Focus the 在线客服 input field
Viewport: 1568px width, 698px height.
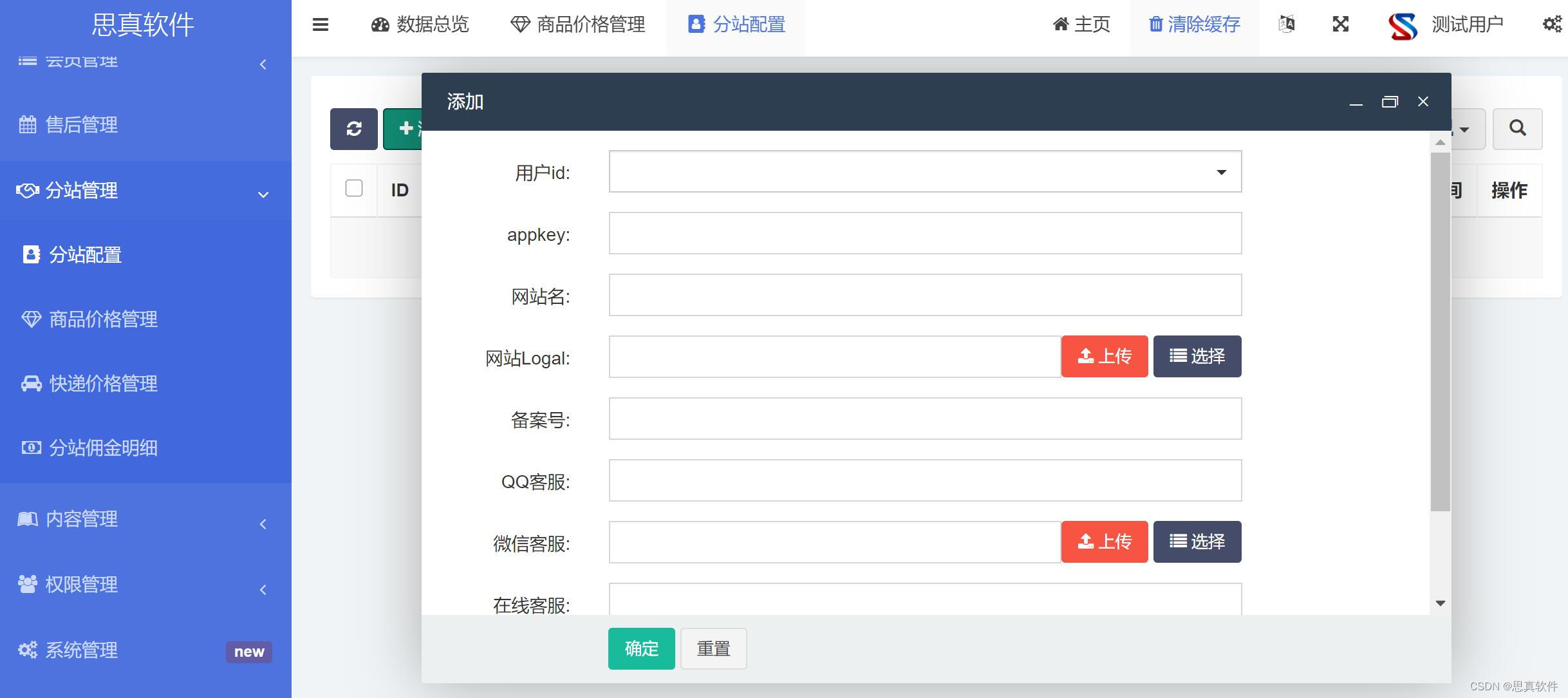(925, 599)
